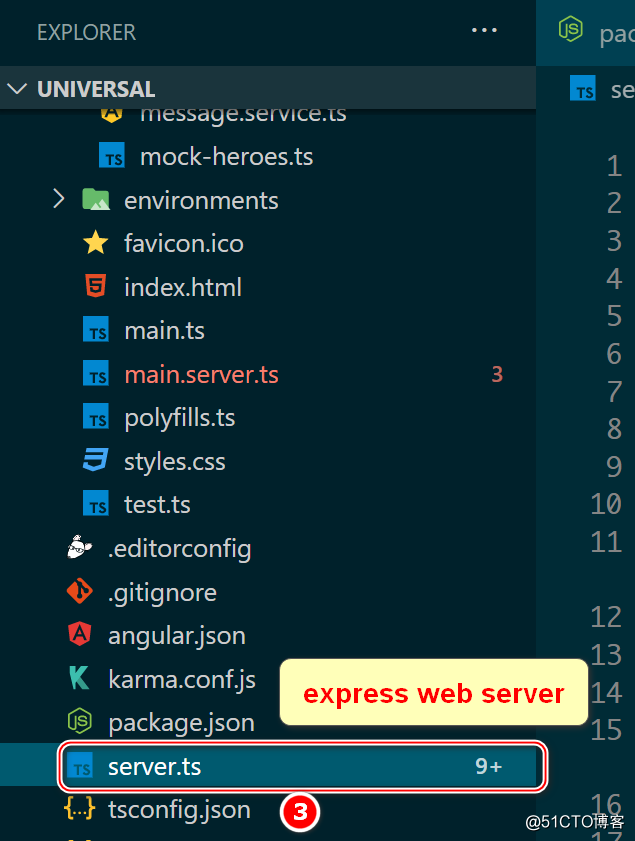This screenshot has height=841, width=635.
Task: Collapse the UNIVERSAL root folder section
Action: pos(18,89)
